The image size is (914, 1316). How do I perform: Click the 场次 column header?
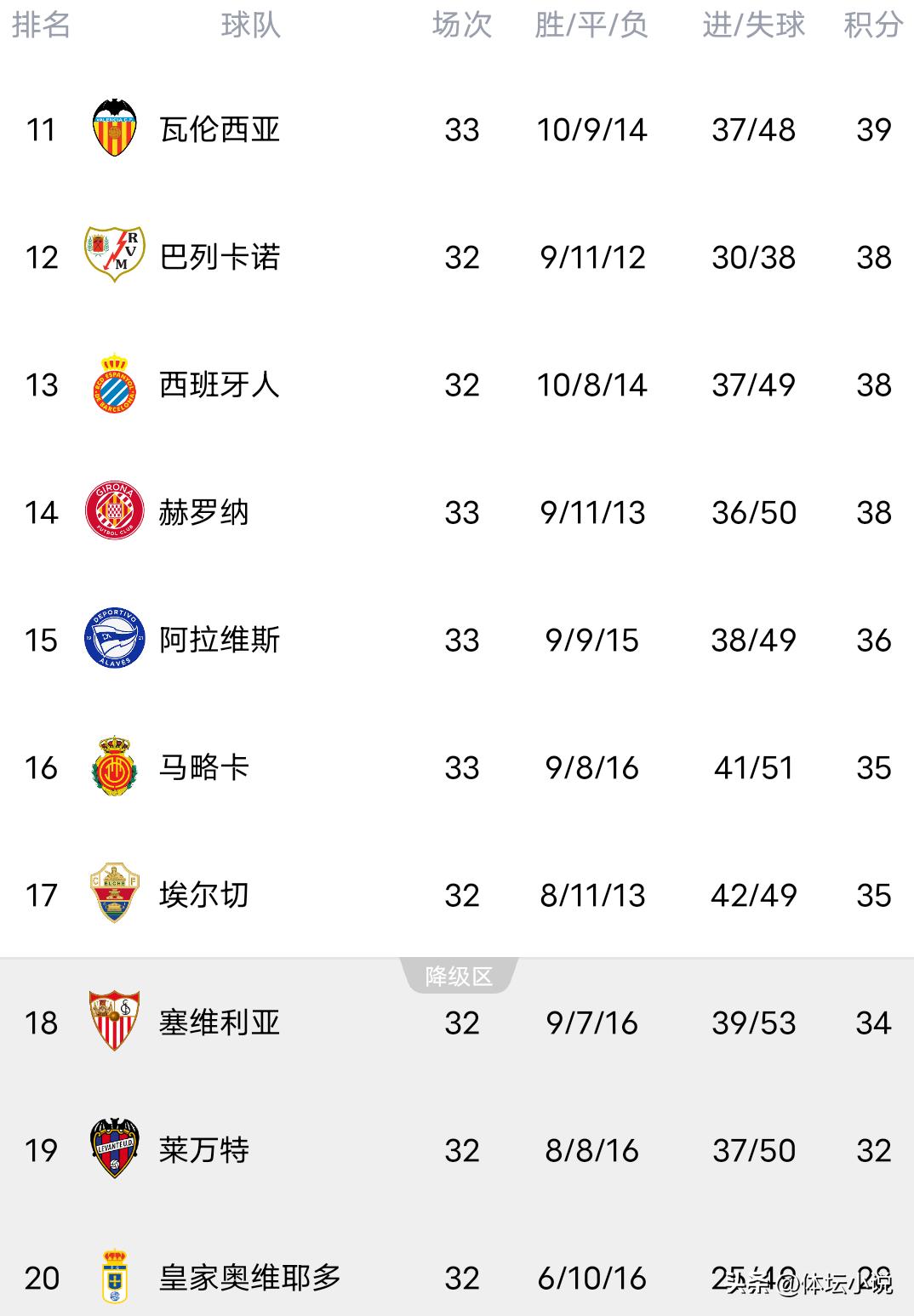coord(462,26)
